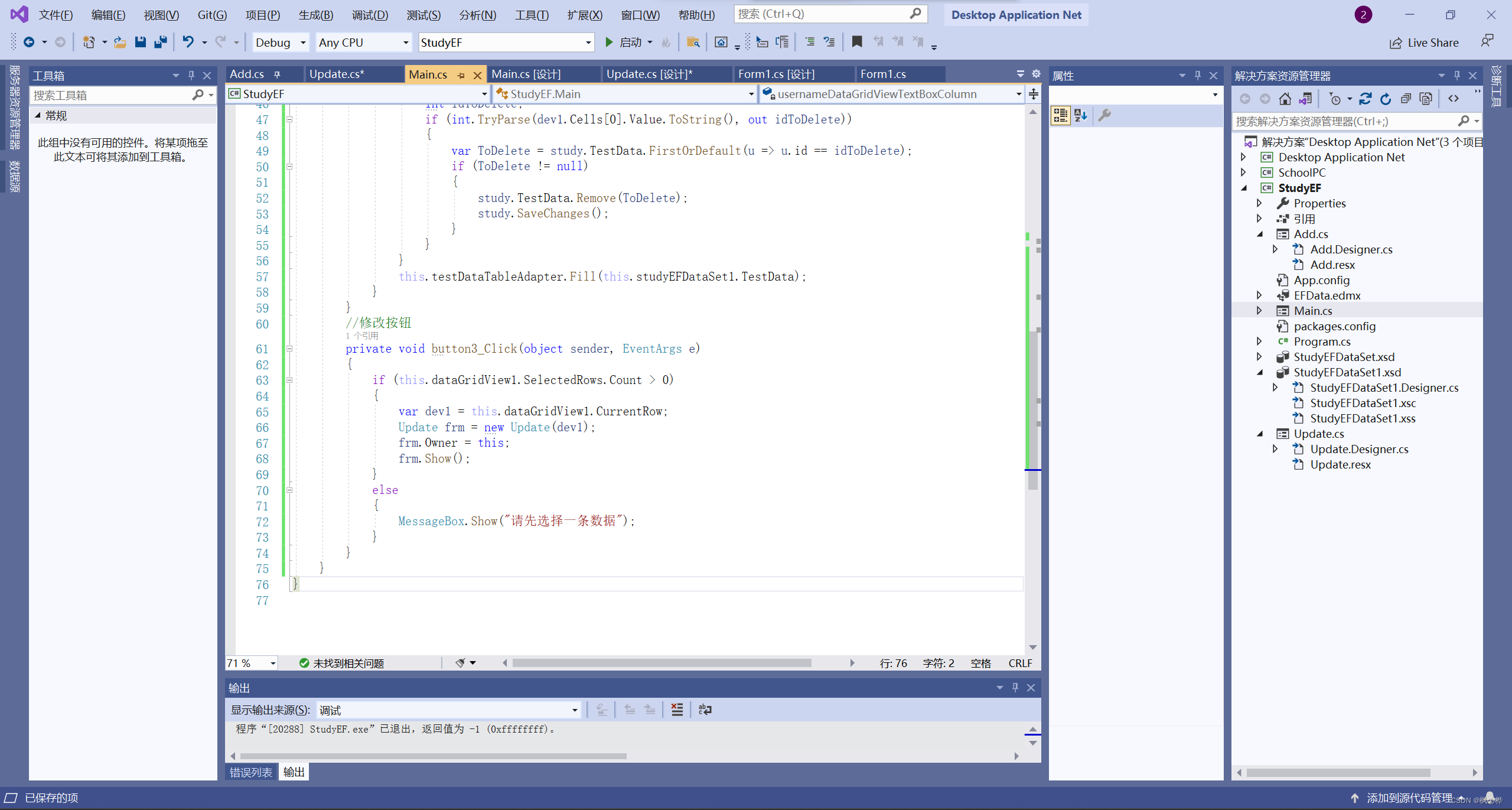Screen dimensions: 1512x810
Task: Click the Save All toolbar icon
Action: coord(160,42)
